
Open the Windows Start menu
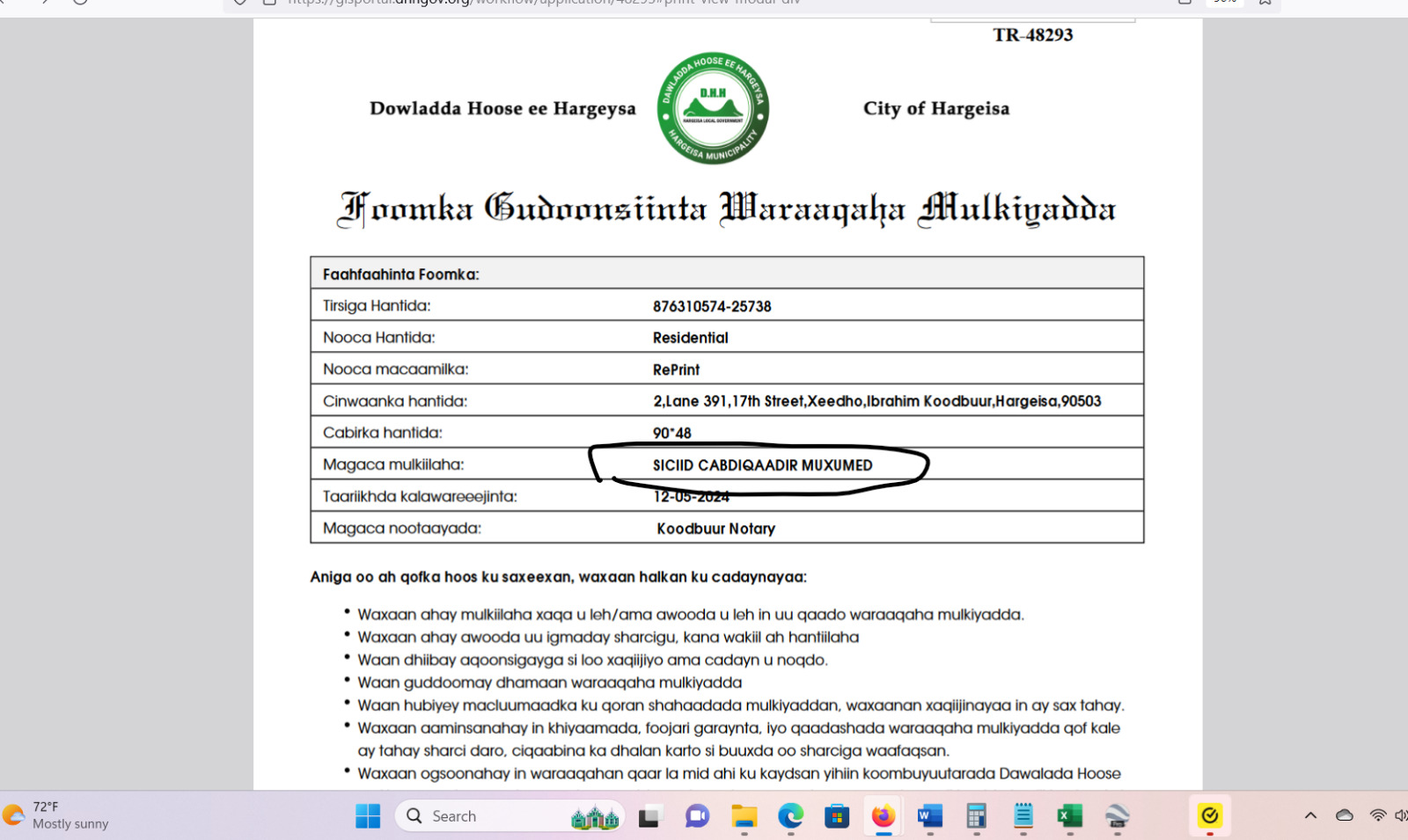point(368,816)
